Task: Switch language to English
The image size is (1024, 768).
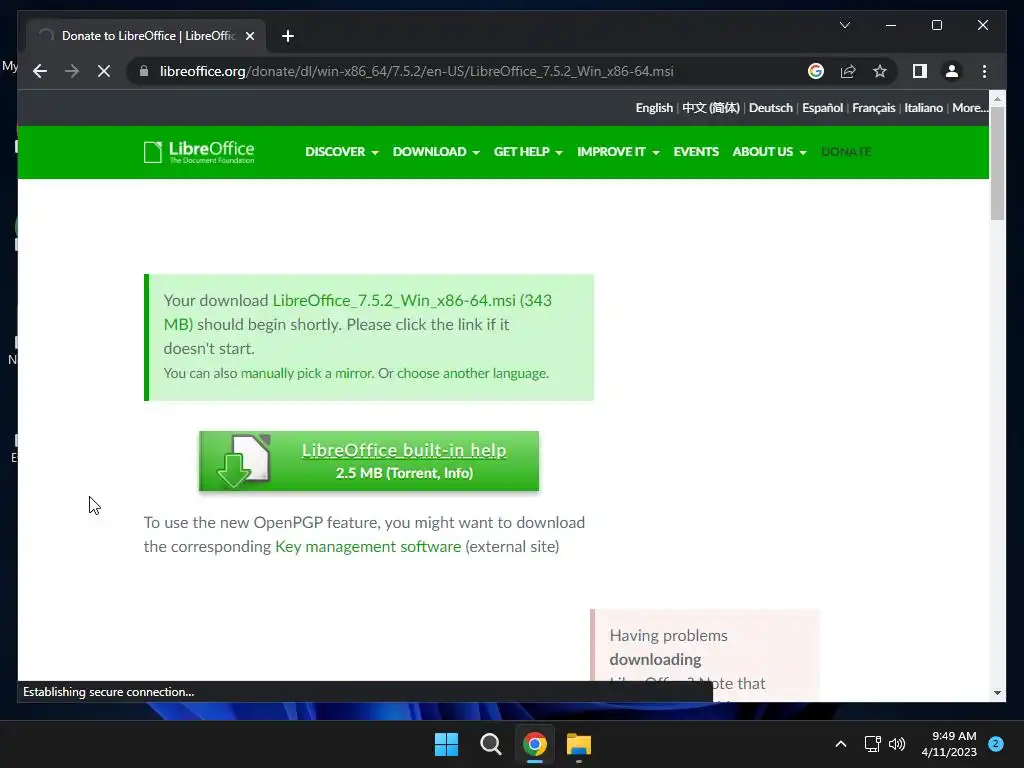Action: 654,108
